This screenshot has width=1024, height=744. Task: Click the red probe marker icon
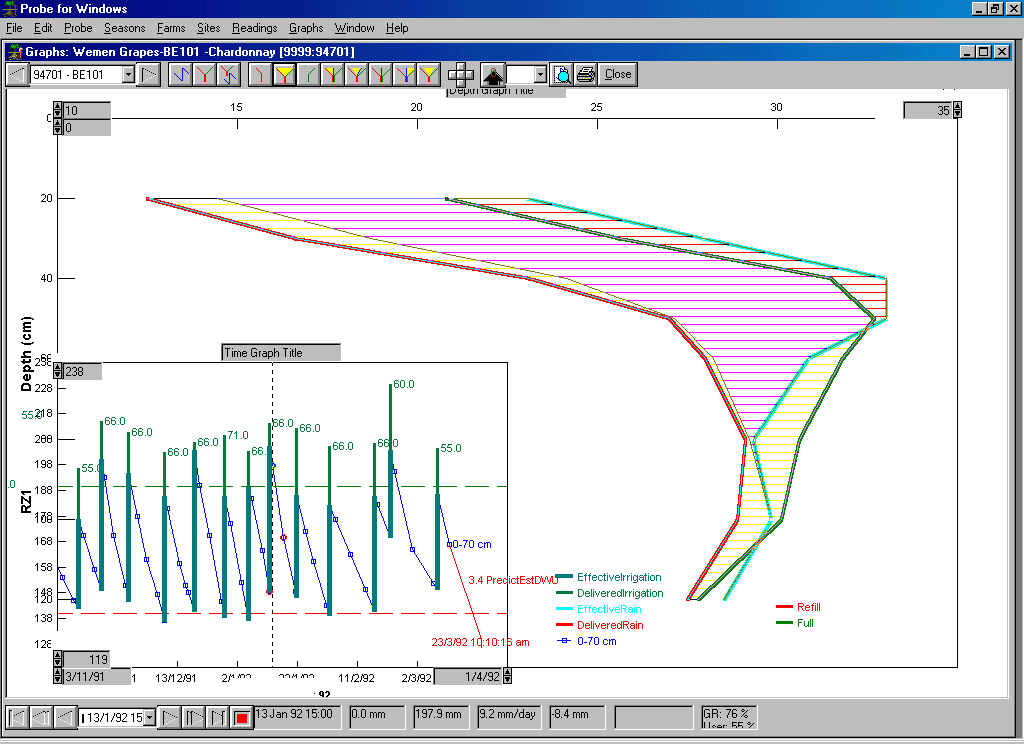[492, 74]
